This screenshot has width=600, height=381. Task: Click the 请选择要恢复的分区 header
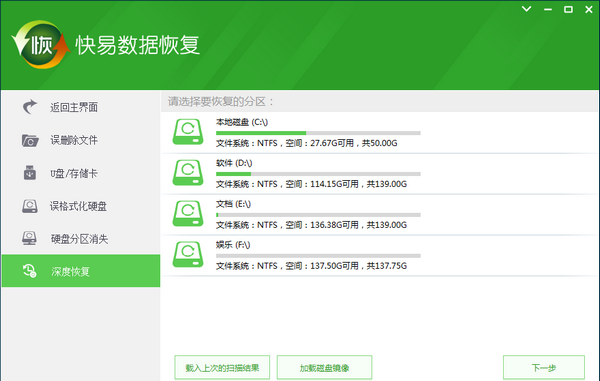click(x=221, y=101)
